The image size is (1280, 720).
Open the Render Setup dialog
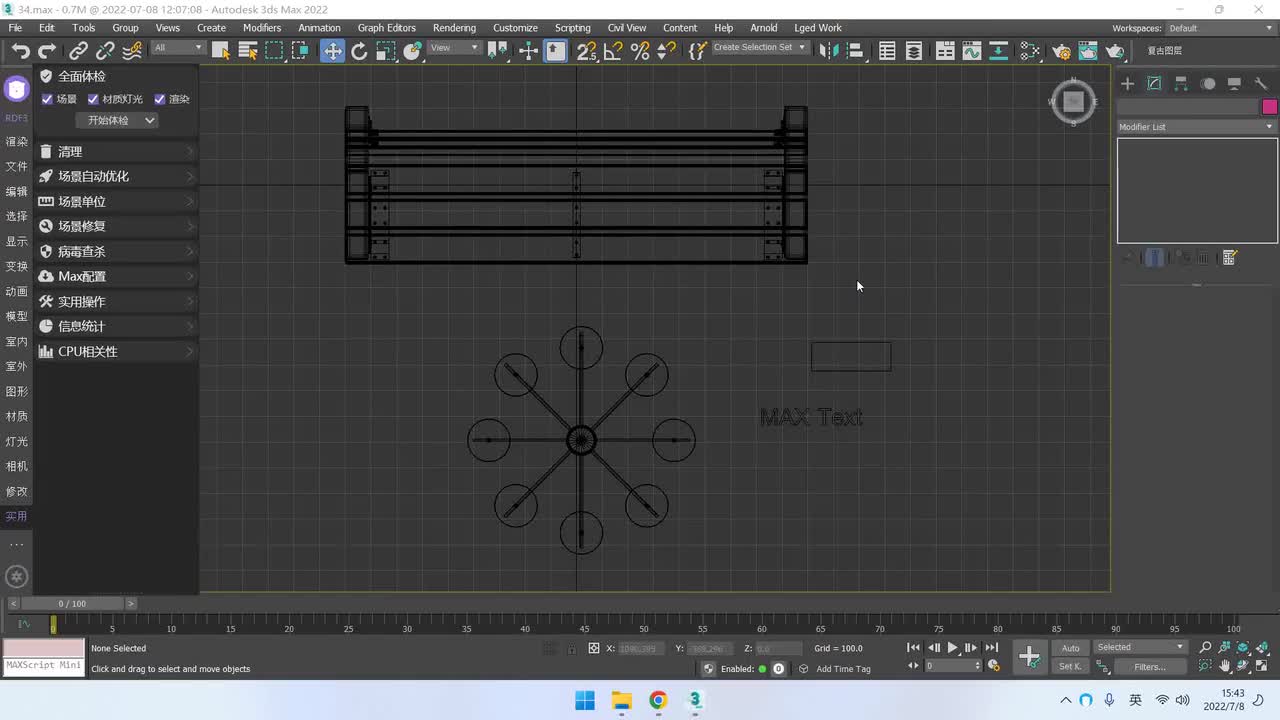click(x=1062, y=51)
